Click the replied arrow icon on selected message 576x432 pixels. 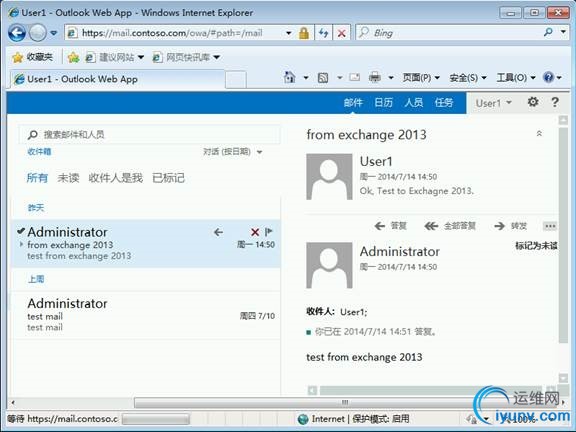[x=218, y=232]
